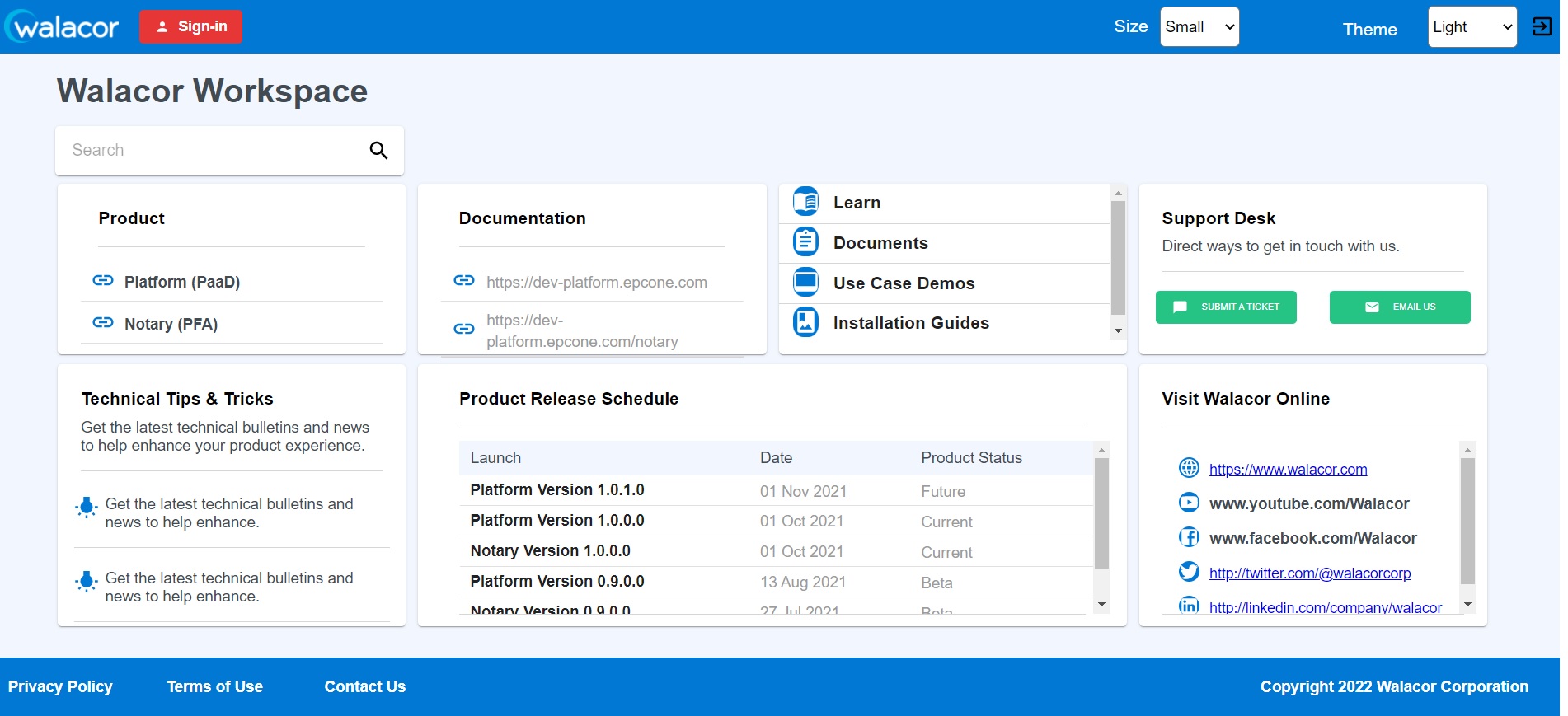This screenshot has width=1568, height=716.
Task: Click the Email Us button
Action: tap(1400, 307)
